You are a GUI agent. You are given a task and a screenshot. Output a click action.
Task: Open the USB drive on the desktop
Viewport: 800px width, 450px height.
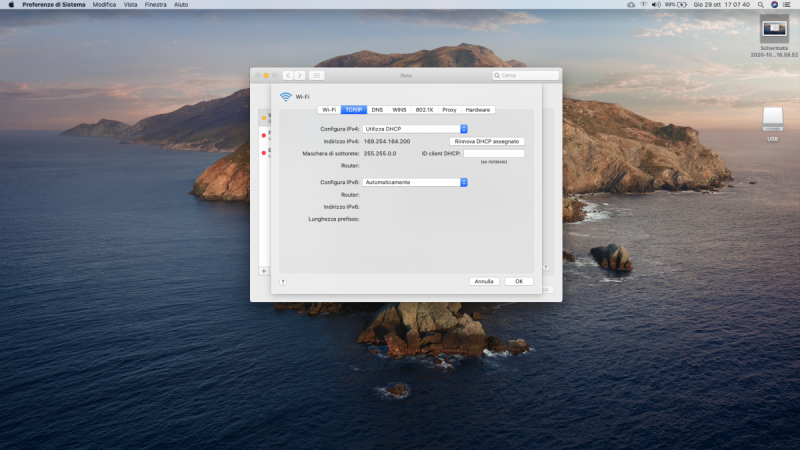point(772,121)
